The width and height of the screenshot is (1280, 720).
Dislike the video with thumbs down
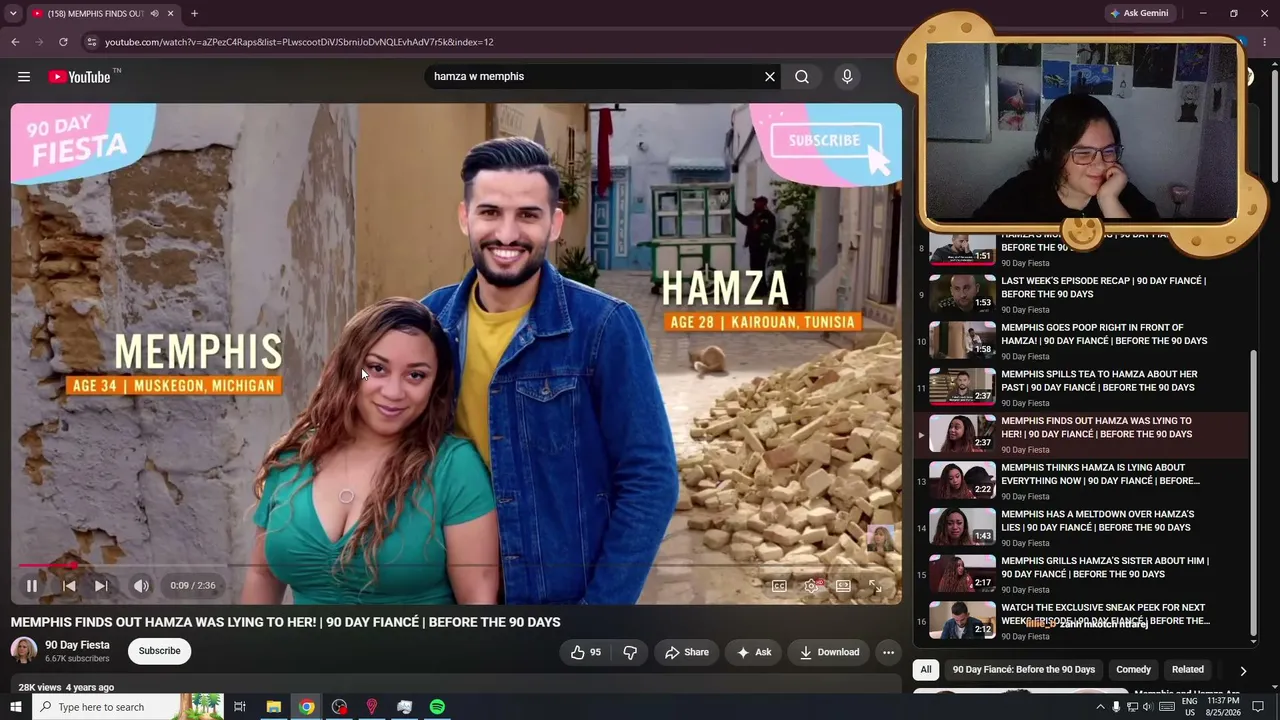click(x=630, y=653)
